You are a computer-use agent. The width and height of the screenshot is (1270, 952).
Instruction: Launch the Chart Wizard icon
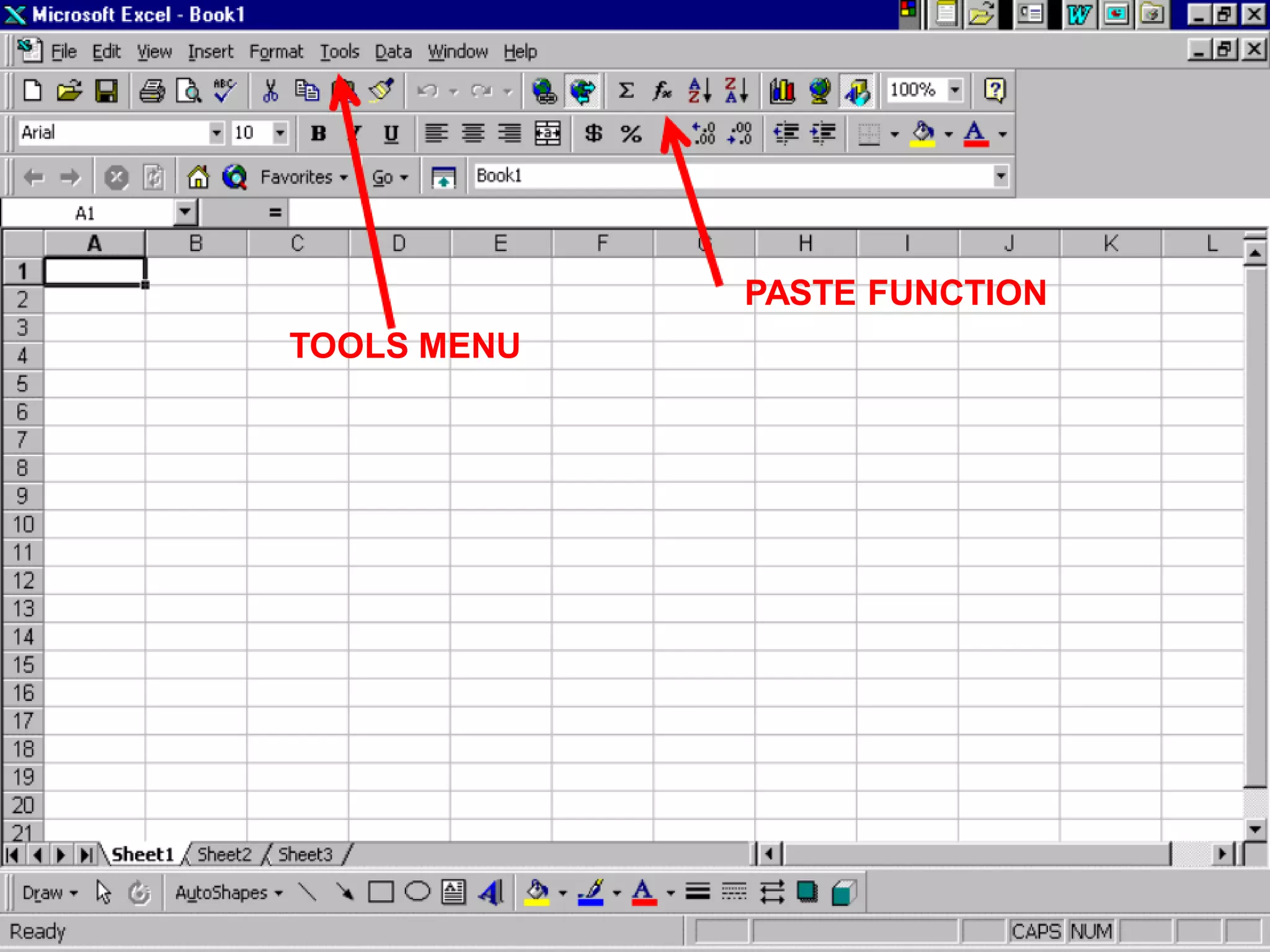pyautogui.click(x=783, y=91)
